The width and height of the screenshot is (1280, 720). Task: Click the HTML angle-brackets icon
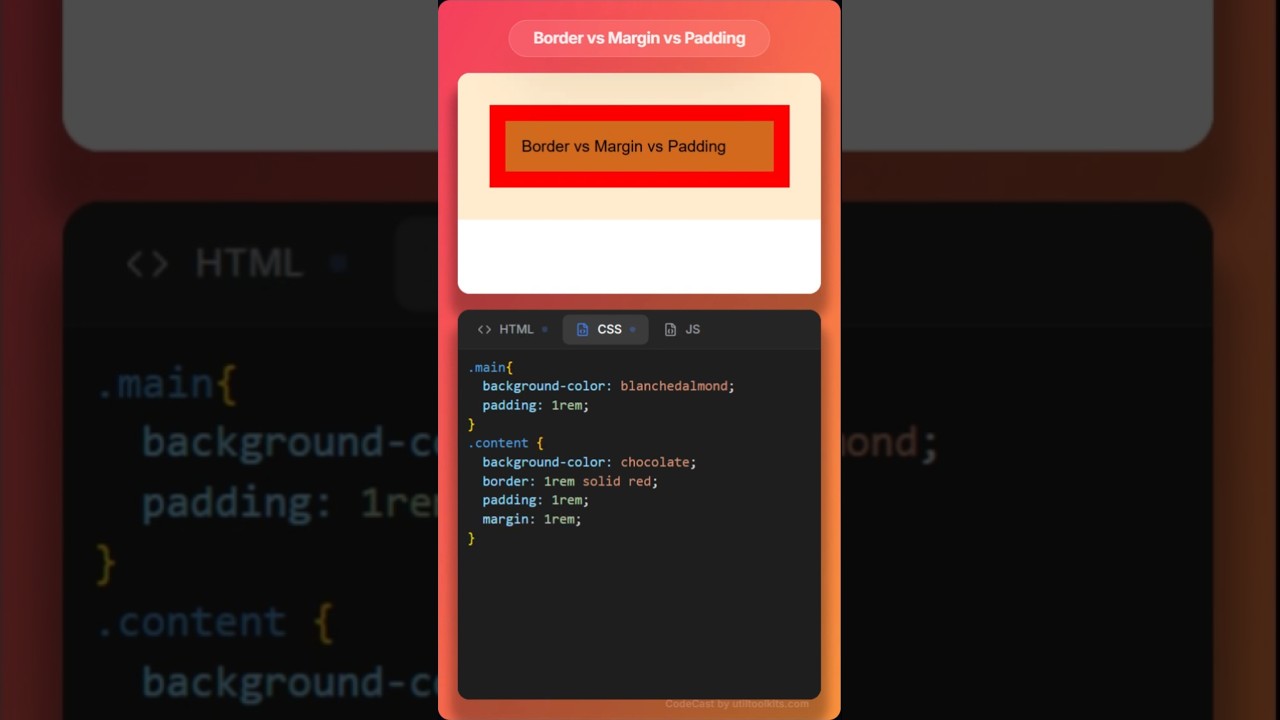[x=484, y=329]
